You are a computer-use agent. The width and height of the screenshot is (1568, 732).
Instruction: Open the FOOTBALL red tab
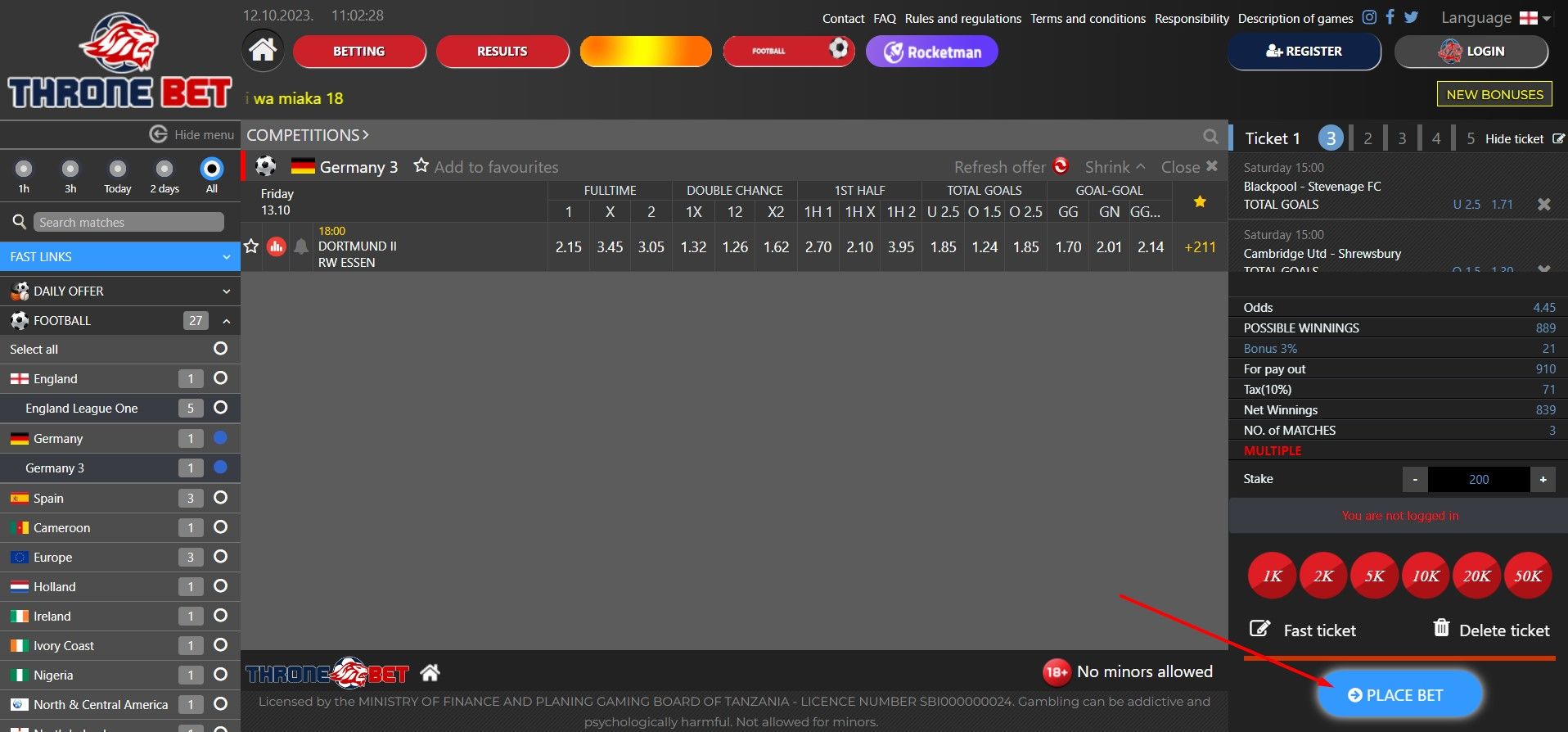tap(789, 51)
